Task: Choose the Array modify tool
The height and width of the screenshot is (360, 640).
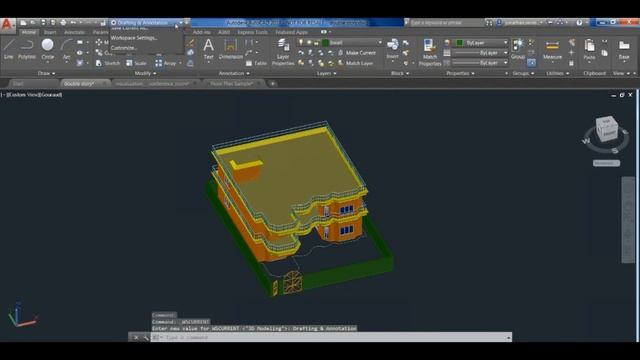Action: point(166,63)
